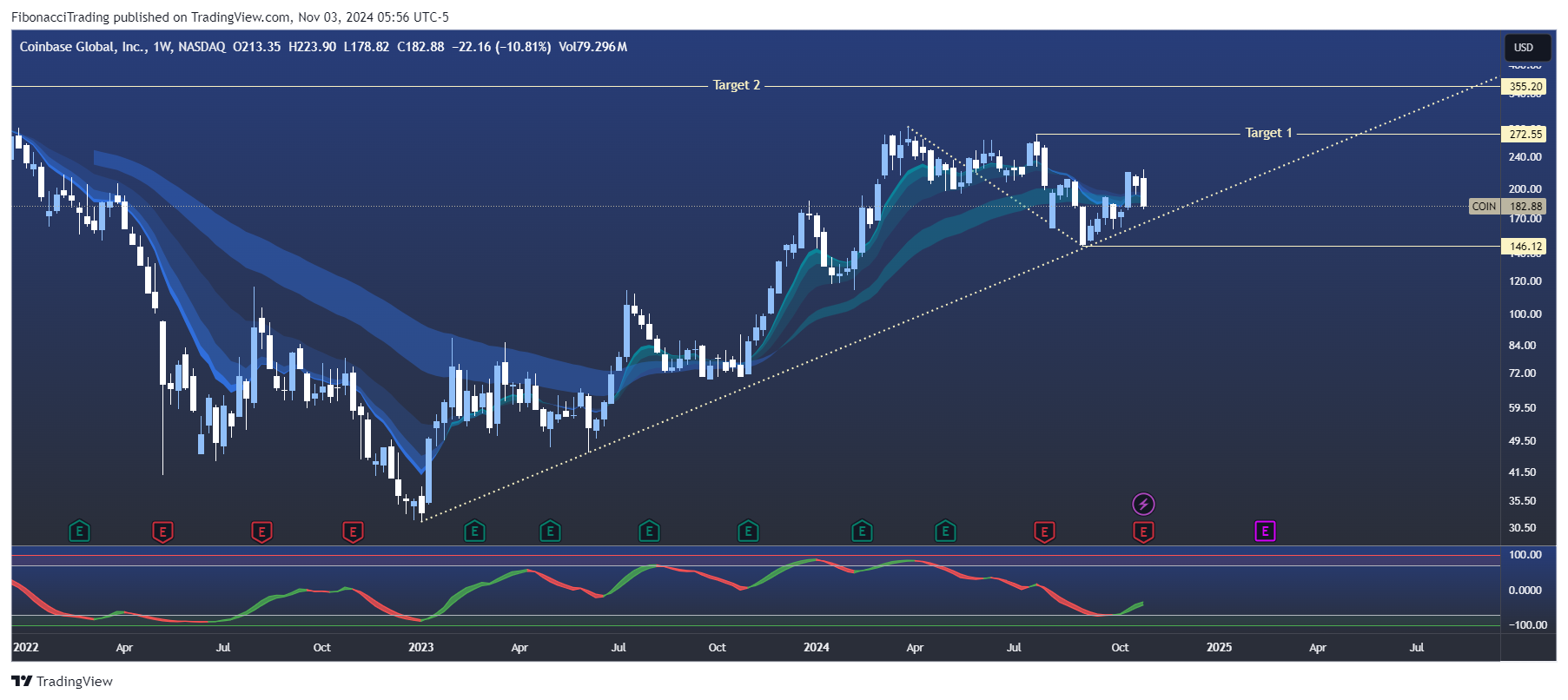Image resolution: width=1568 pixels, height=700 pixels.
Task: Click the 2024 label on the time axis
Action: click(816, 647)
